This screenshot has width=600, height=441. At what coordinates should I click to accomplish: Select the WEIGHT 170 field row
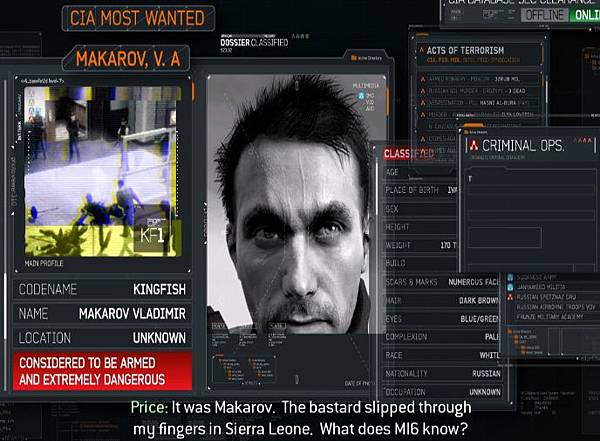pos(421,245)
